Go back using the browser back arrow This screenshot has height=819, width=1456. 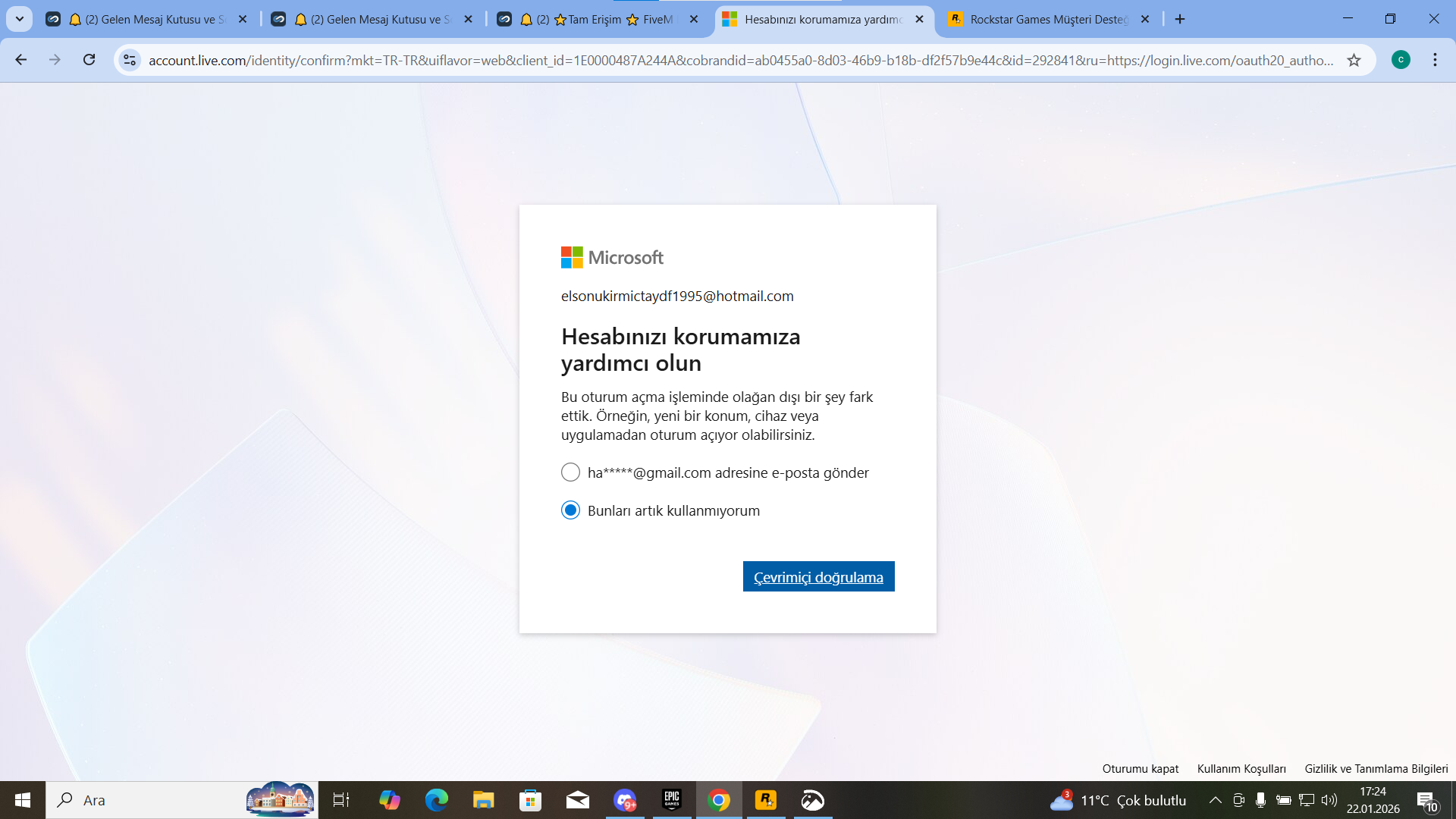coord(20,60)
